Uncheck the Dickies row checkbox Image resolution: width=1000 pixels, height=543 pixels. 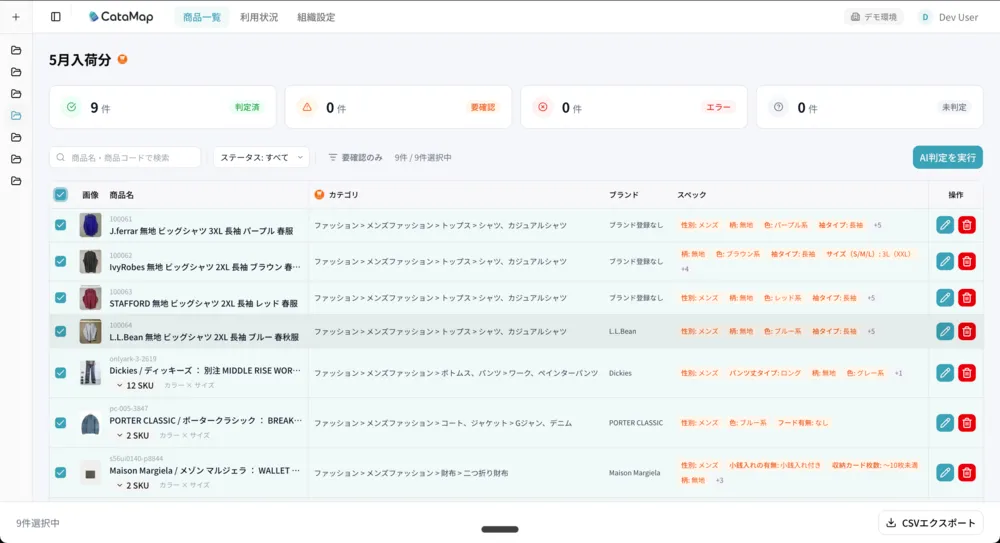(x=61, y=373)
